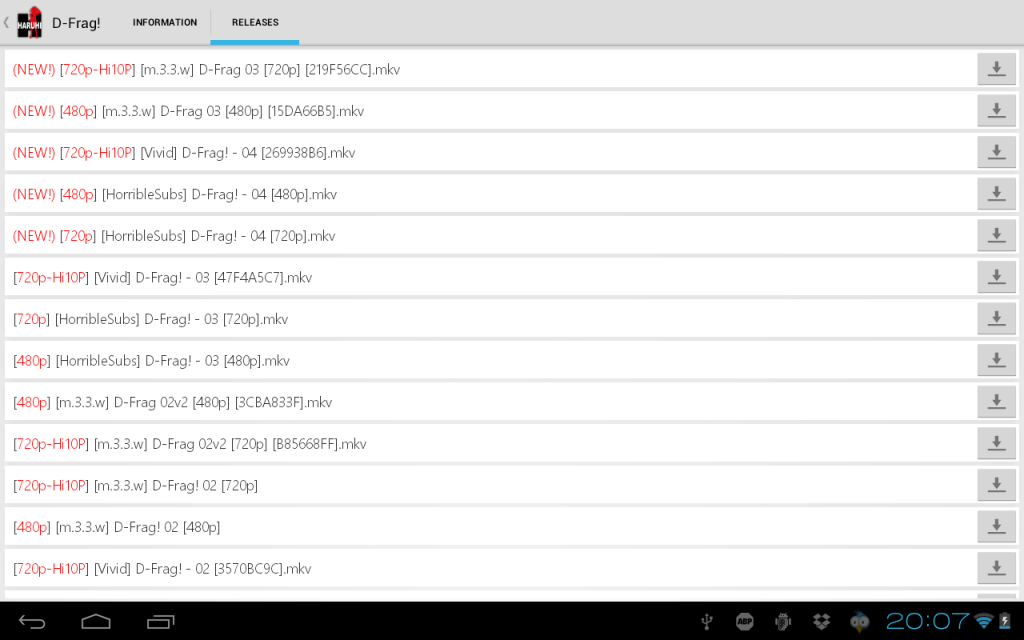Download Vivid D-Frag! - 04 269938B6.mkv
Screen dimensions: 1024x640
(996, 152)
